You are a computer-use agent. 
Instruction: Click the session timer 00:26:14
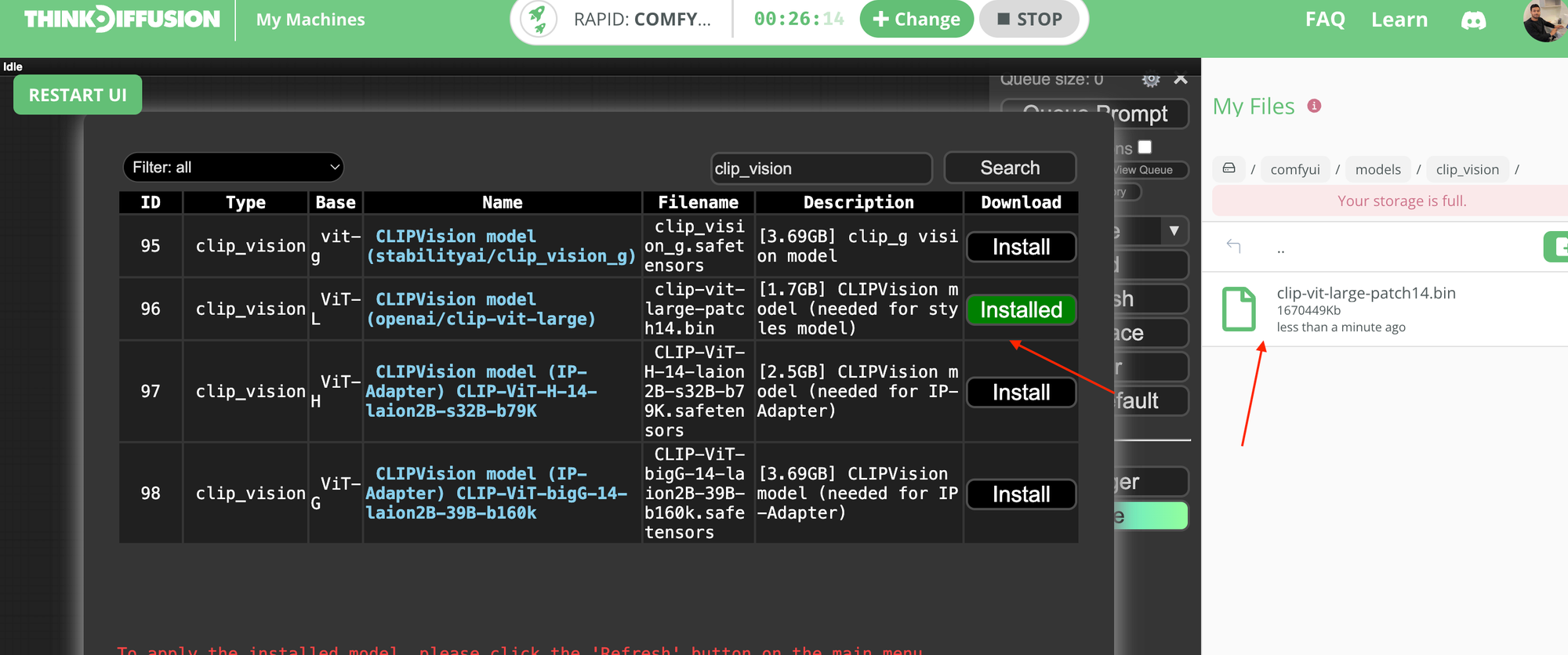[x=799, y=19]
